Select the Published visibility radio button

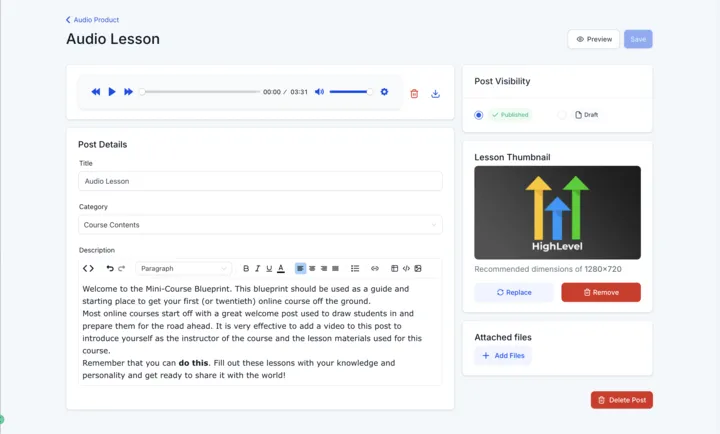coord(478,115)
